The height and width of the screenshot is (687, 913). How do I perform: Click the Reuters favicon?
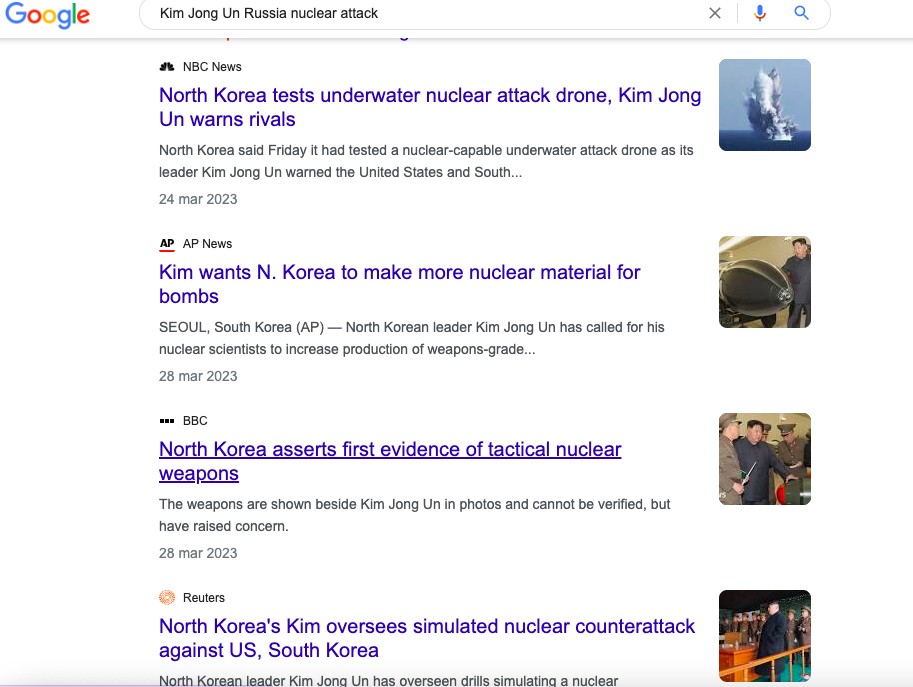[167, 598]
